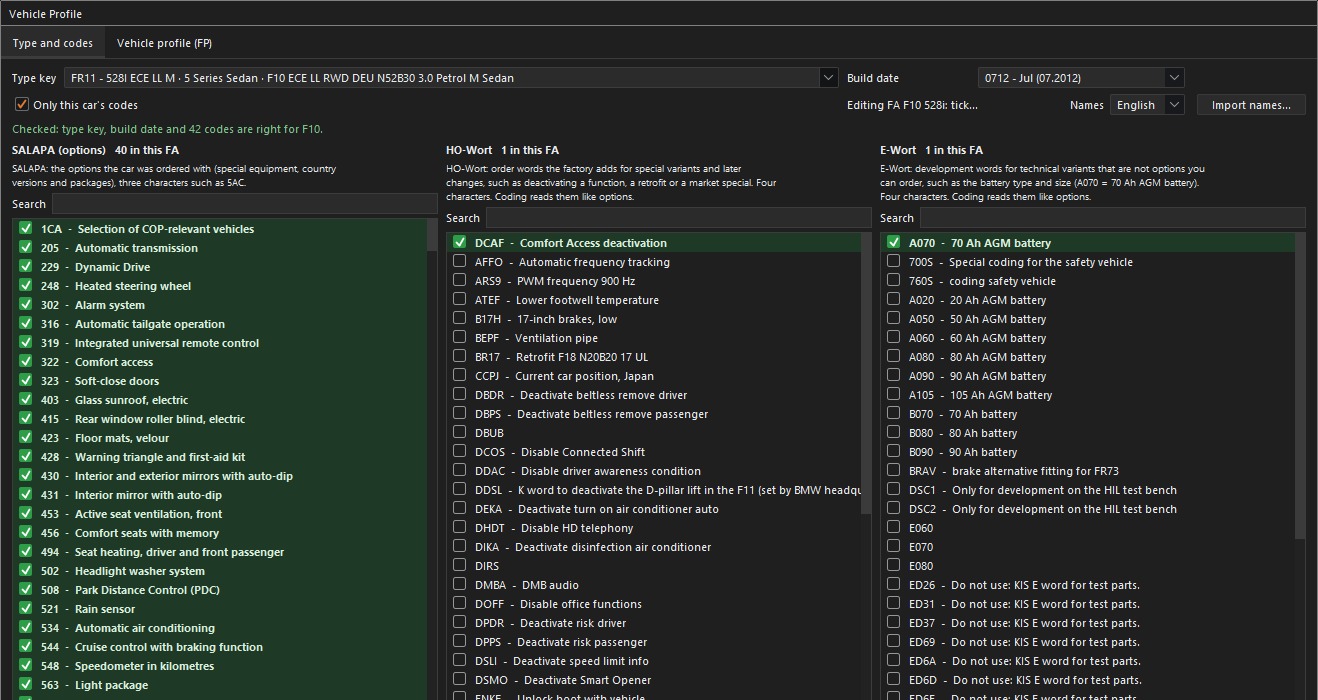Tick the DMBA DMB audio checkbox
Viewport: 1318px width, 700px height.
460,585
